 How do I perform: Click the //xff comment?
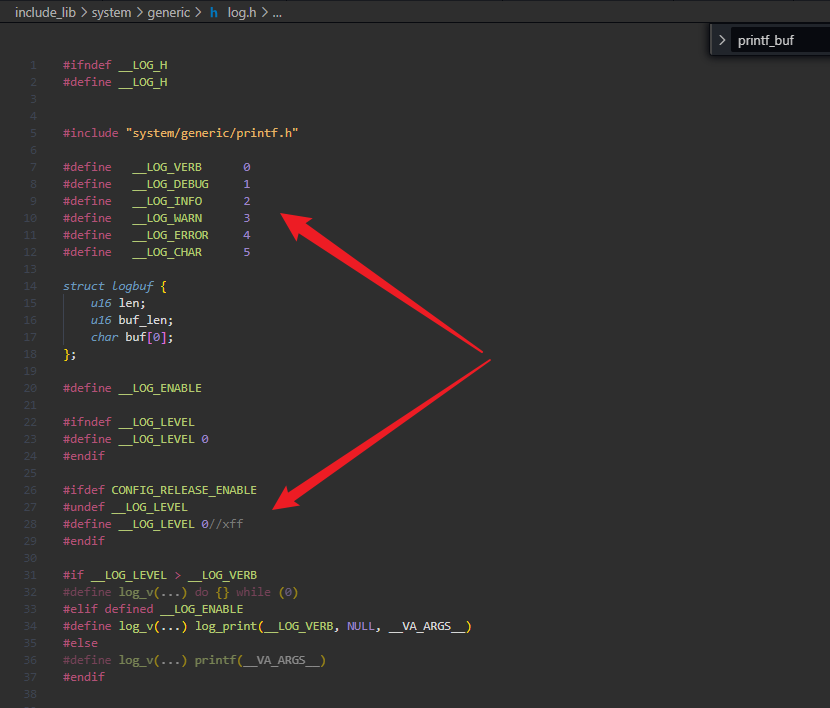pyautogui.click(x=226, y=524)
